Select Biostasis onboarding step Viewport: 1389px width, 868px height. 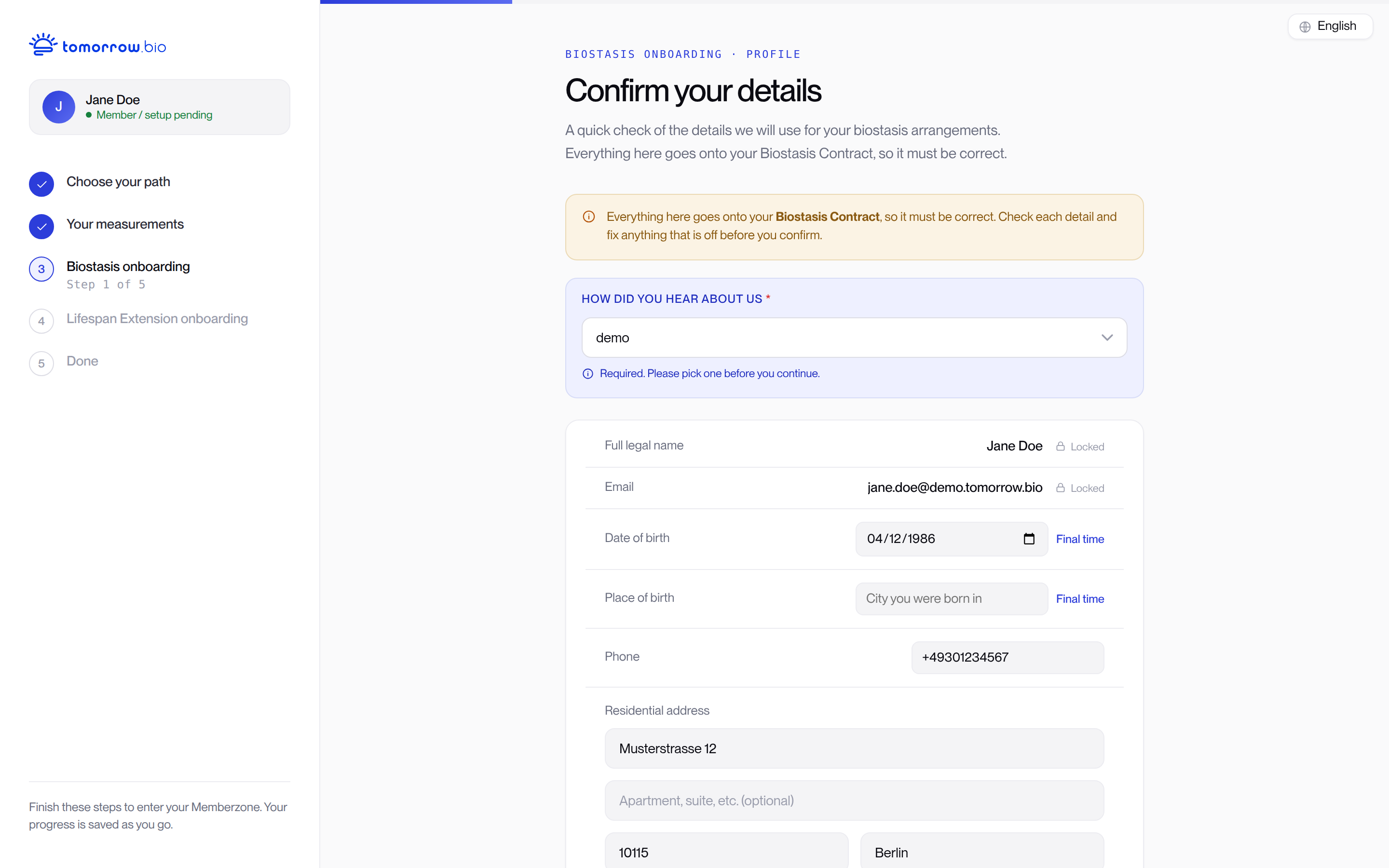[x=128, y=266]
